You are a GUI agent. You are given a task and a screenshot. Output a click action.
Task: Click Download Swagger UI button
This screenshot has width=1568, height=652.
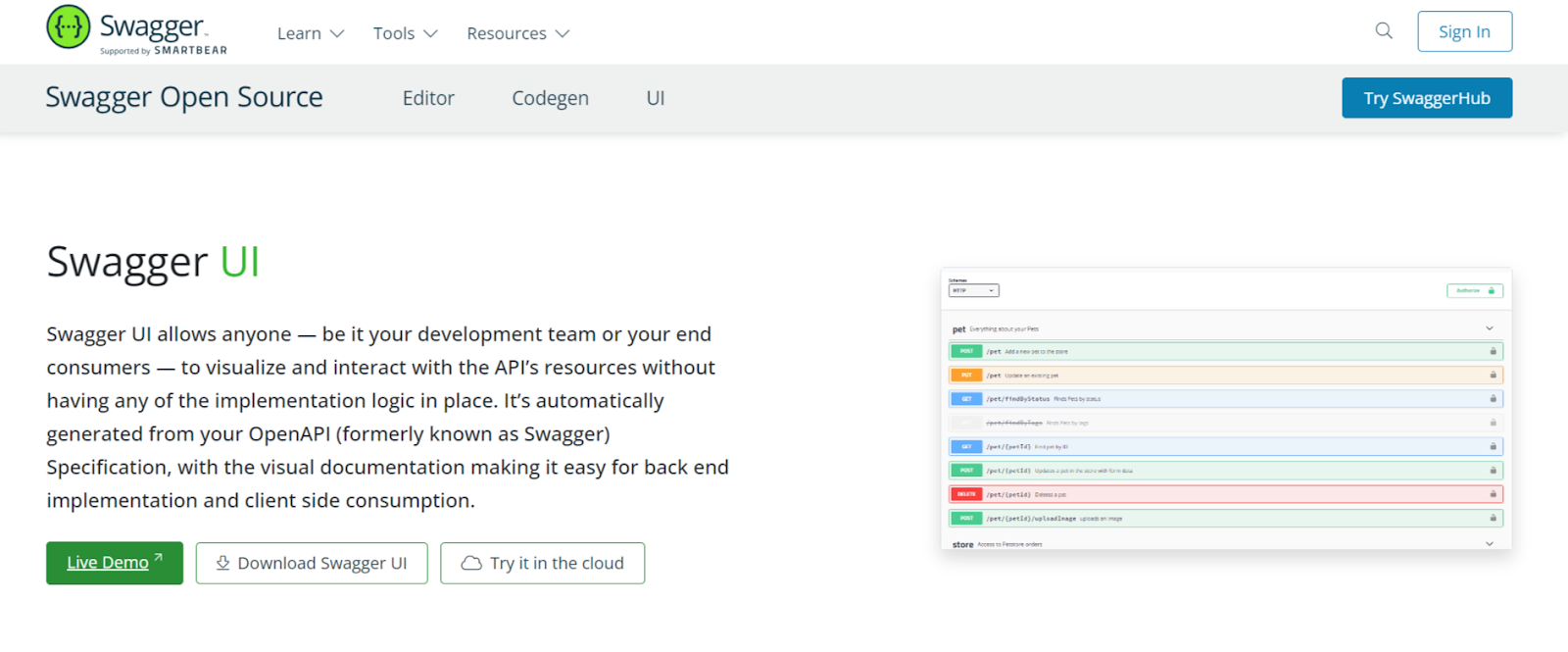click(312, 563)
